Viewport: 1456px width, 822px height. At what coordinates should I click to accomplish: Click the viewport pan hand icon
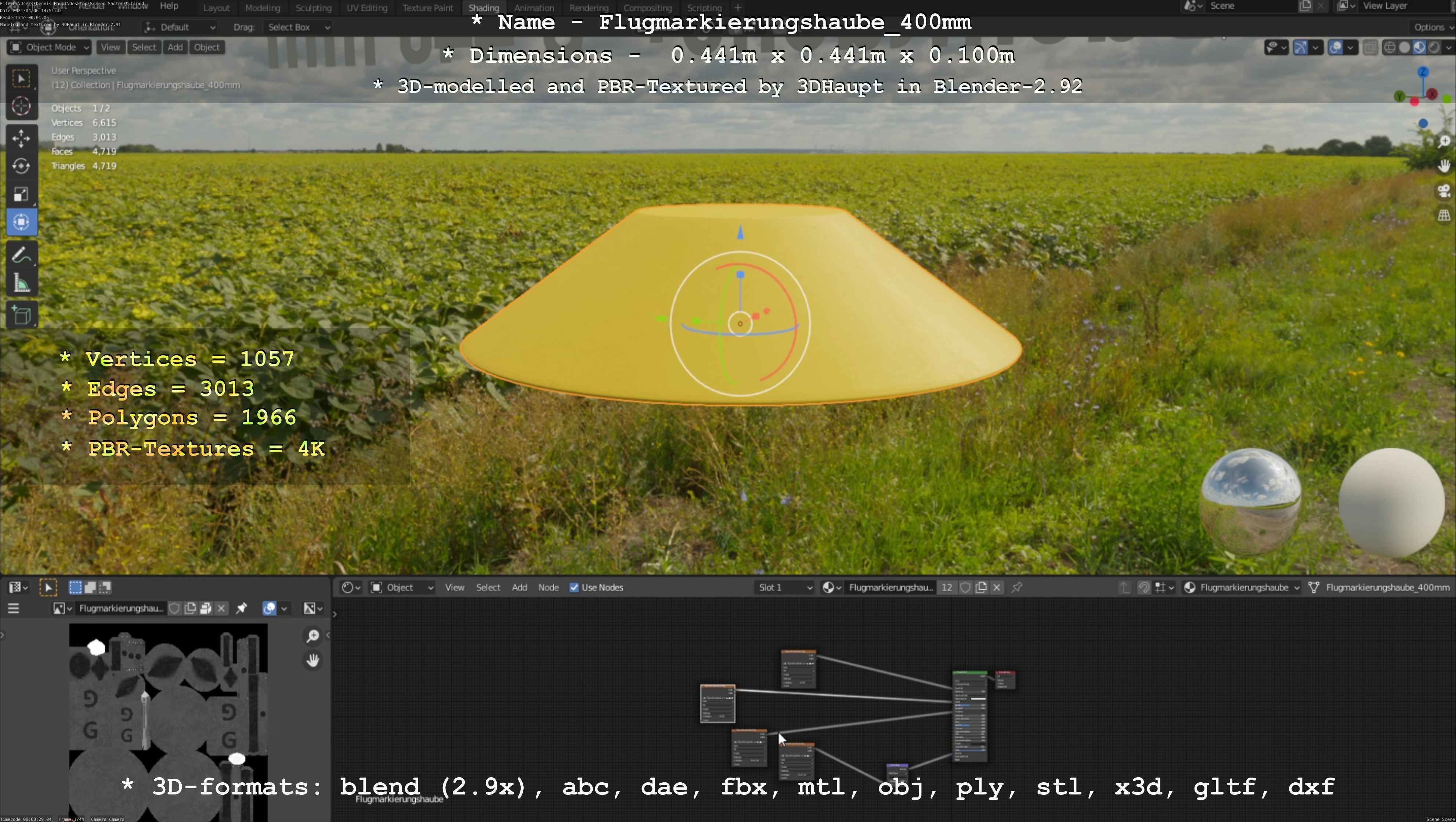click(x=1444, y=166)
